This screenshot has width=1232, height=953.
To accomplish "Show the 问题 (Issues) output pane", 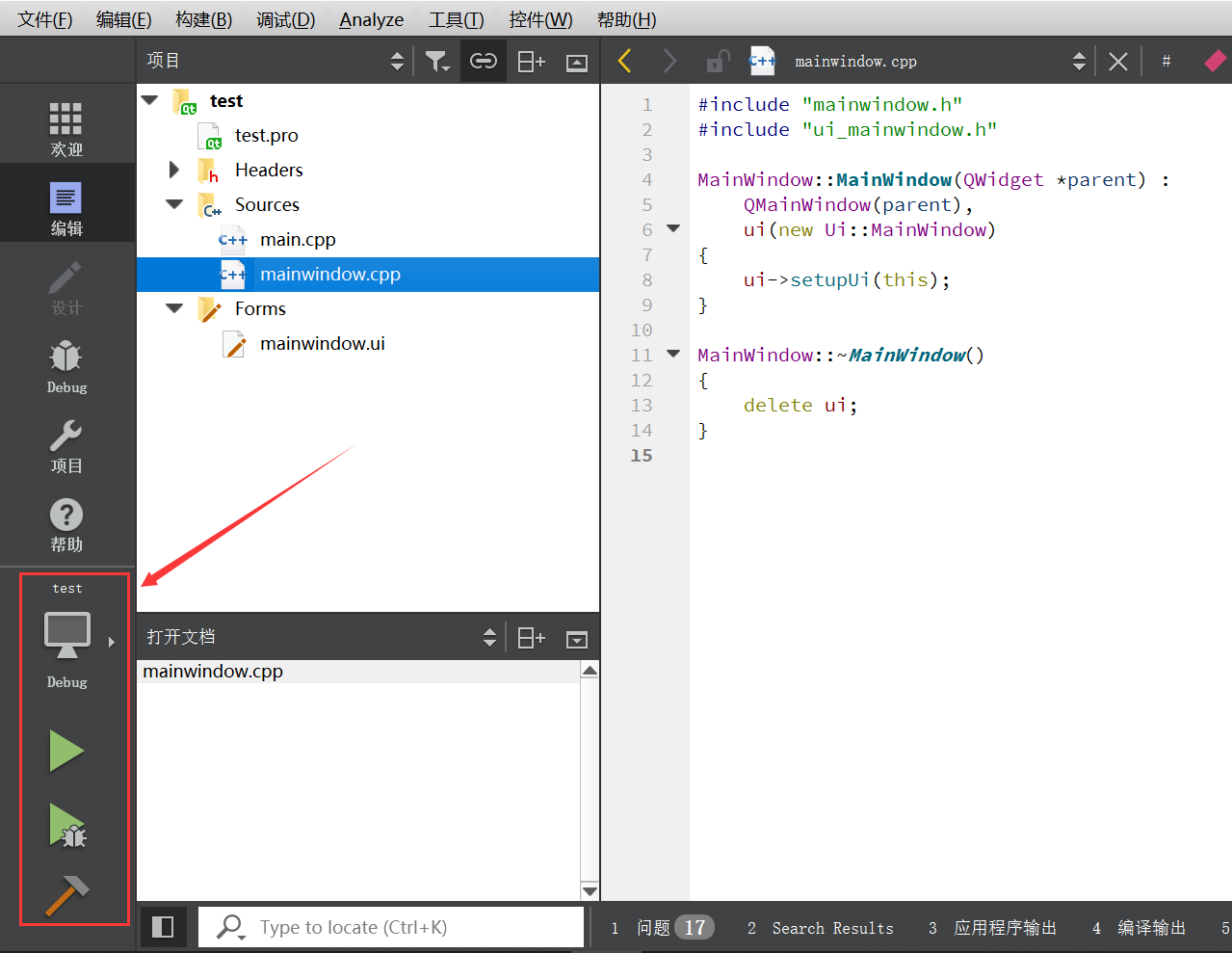I will (x=663, y=928).
